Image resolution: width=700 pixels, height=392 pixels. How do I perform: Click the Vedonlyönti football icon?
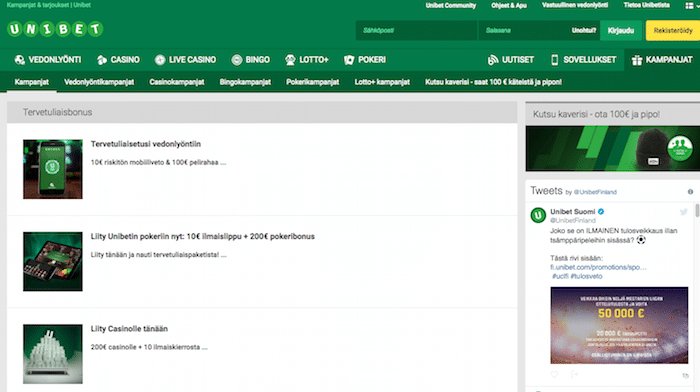point(20,60)
